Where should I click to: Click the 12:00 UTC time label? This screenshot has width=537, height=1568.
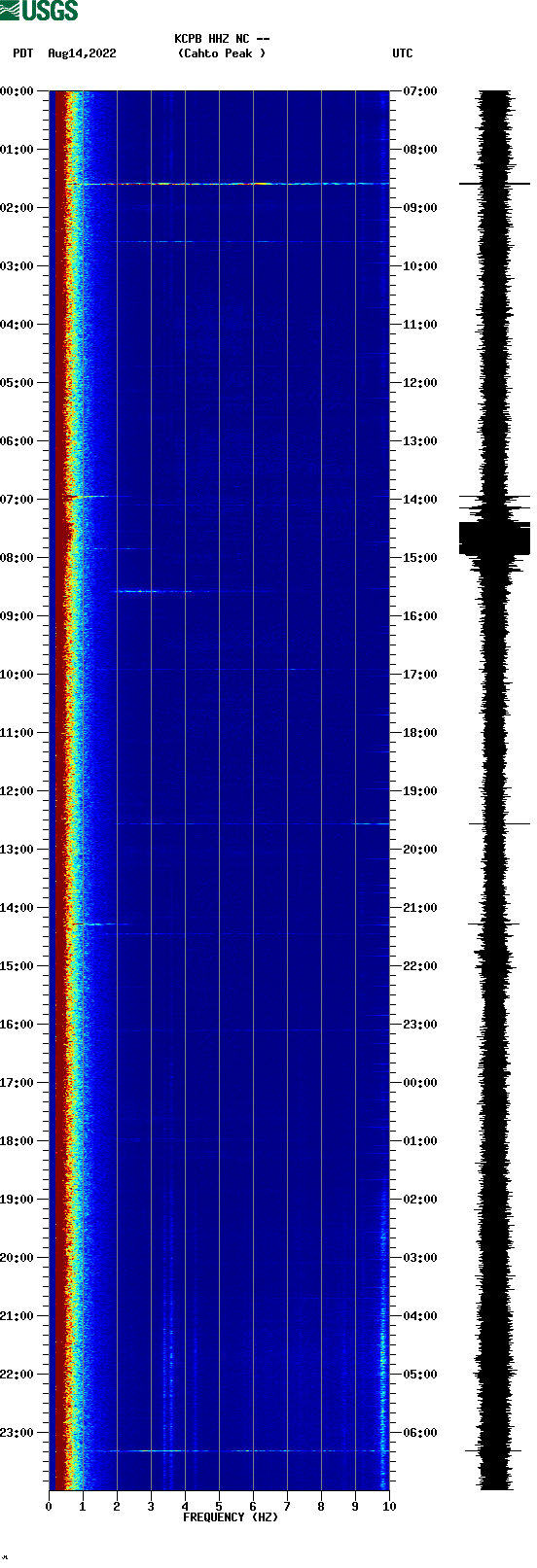pos(420,383)
